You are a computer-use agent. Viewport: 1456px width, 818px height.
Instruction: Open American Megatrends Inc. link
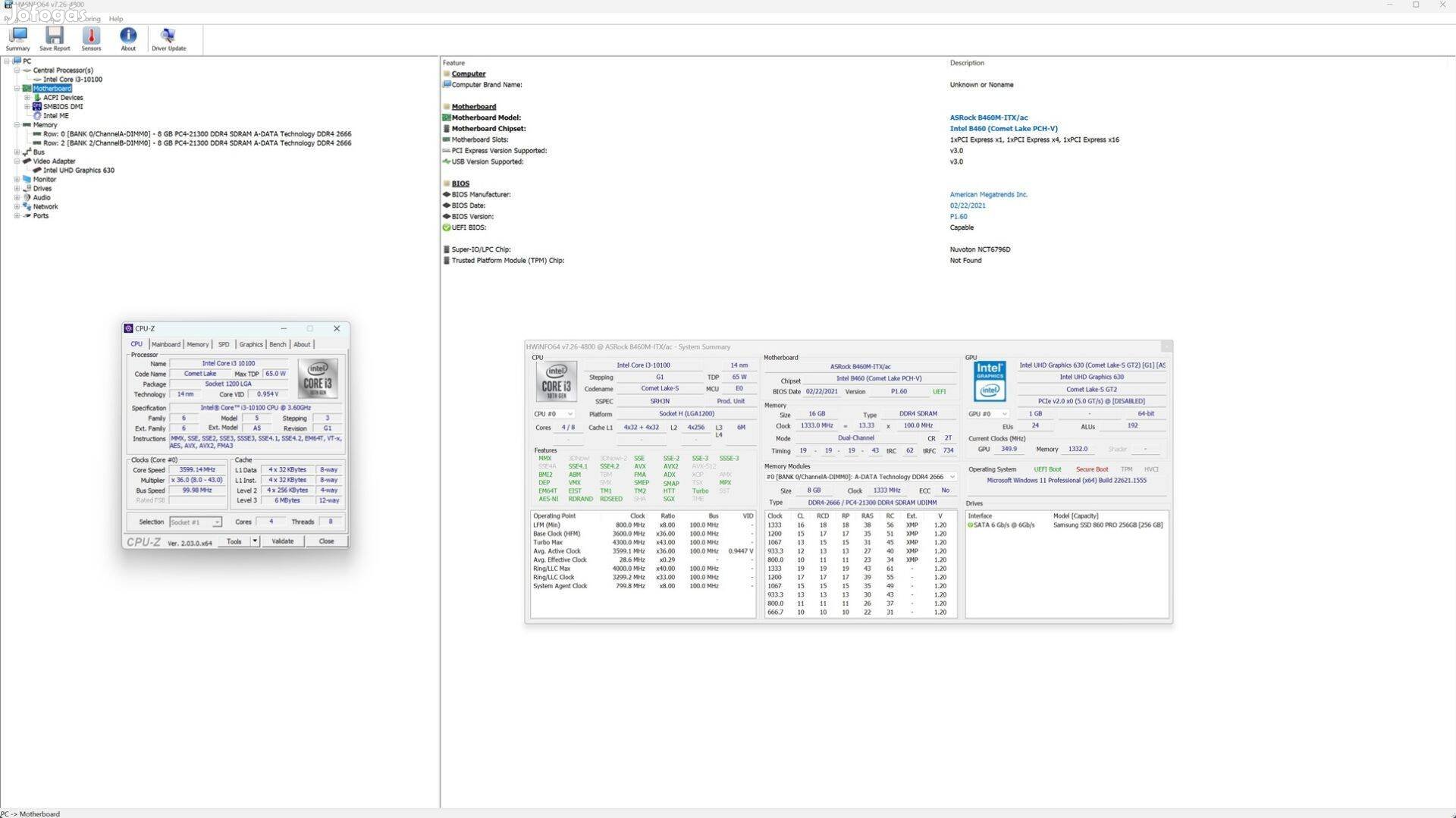[x=988, y=195]
